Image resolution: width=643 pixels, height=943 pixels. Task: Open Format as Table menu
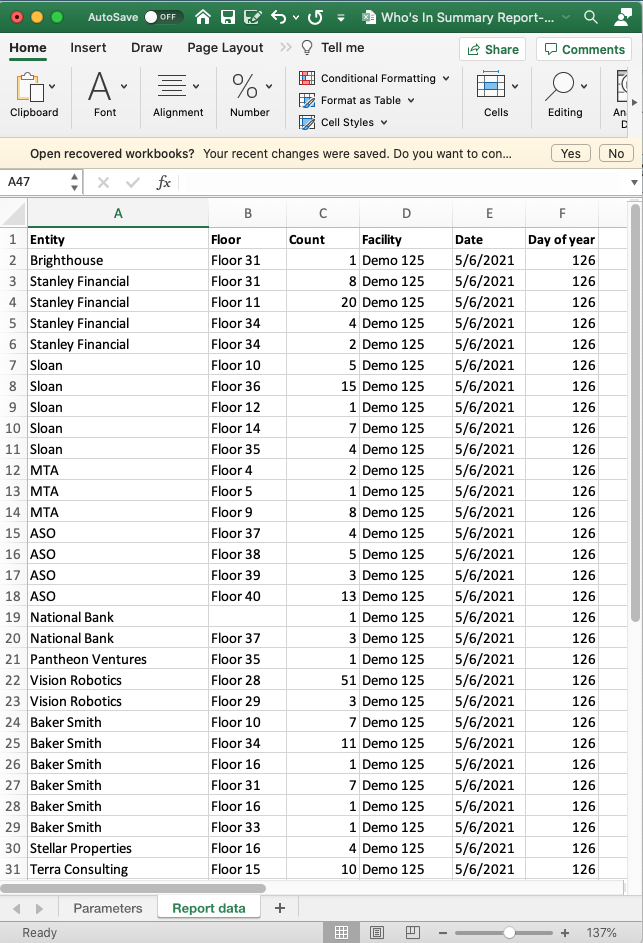[357, 100]
